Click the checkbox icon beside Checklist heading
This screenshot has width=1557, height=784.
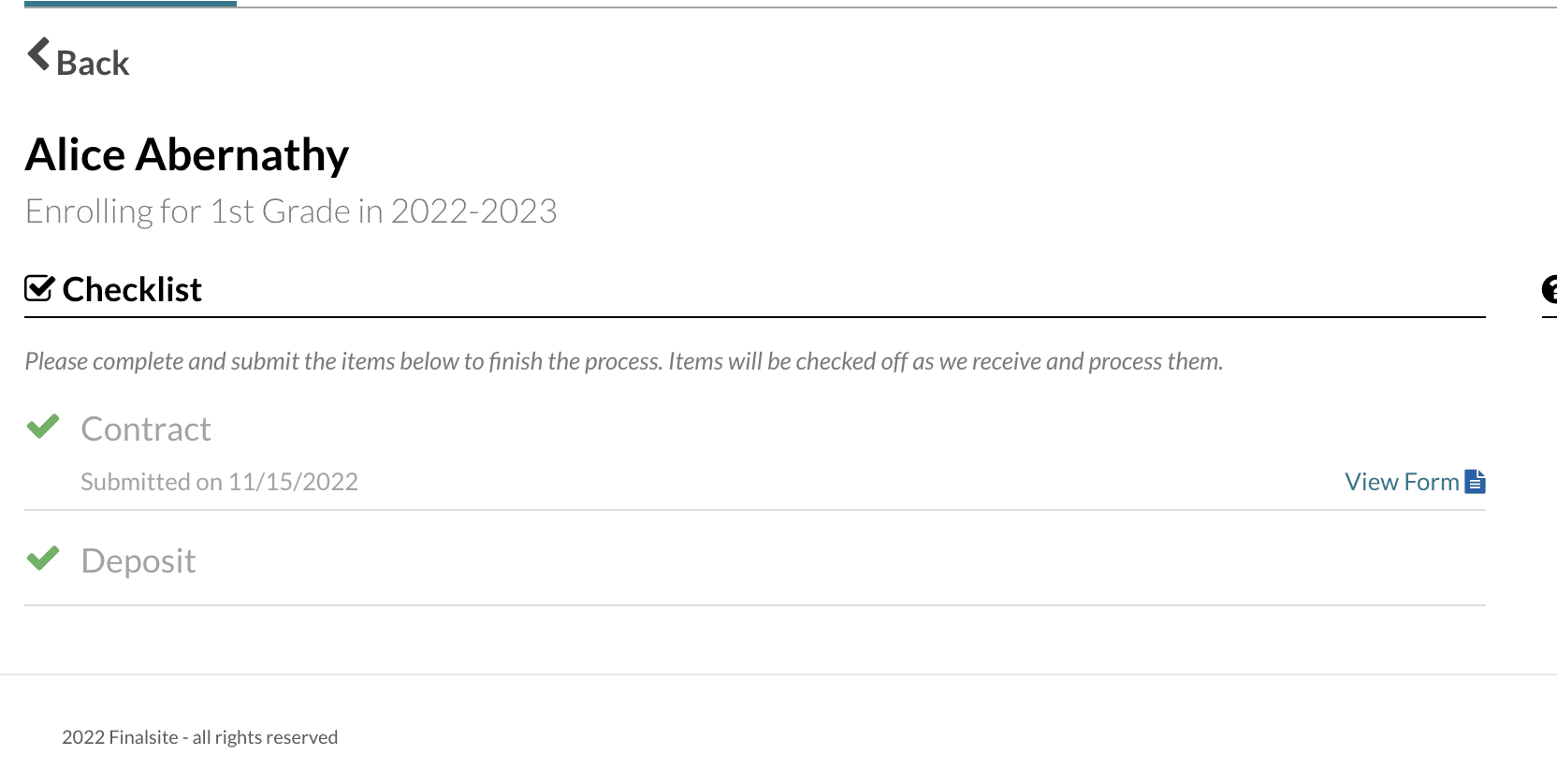click(x=39, y=289)
